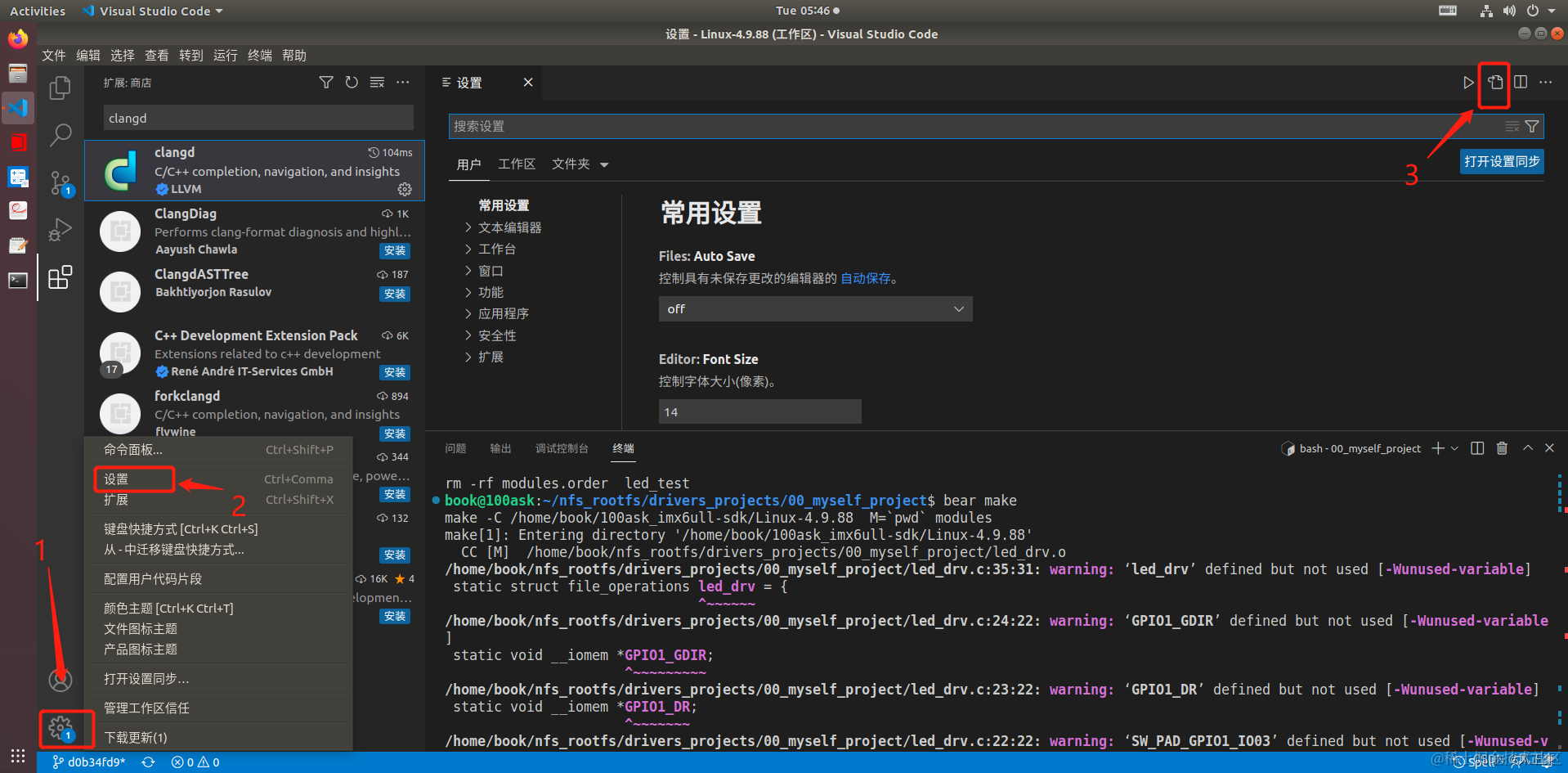Install the ClangdASTTree extension
This screenshot has height=773, width=1568.
click(395, 294)
